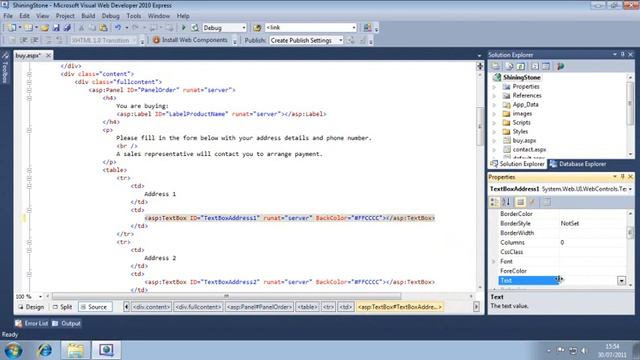Open the Text property value dropdown arrow
Image resolution: width=640 pixels, height=360 pixels.
coord(621,280)
